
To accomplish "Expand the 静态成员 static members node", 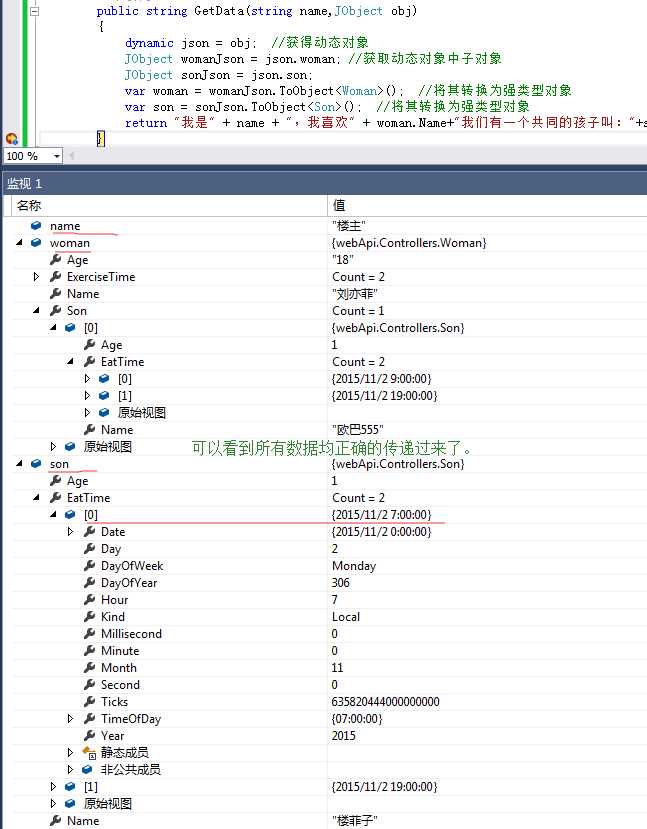I will 70,752.
